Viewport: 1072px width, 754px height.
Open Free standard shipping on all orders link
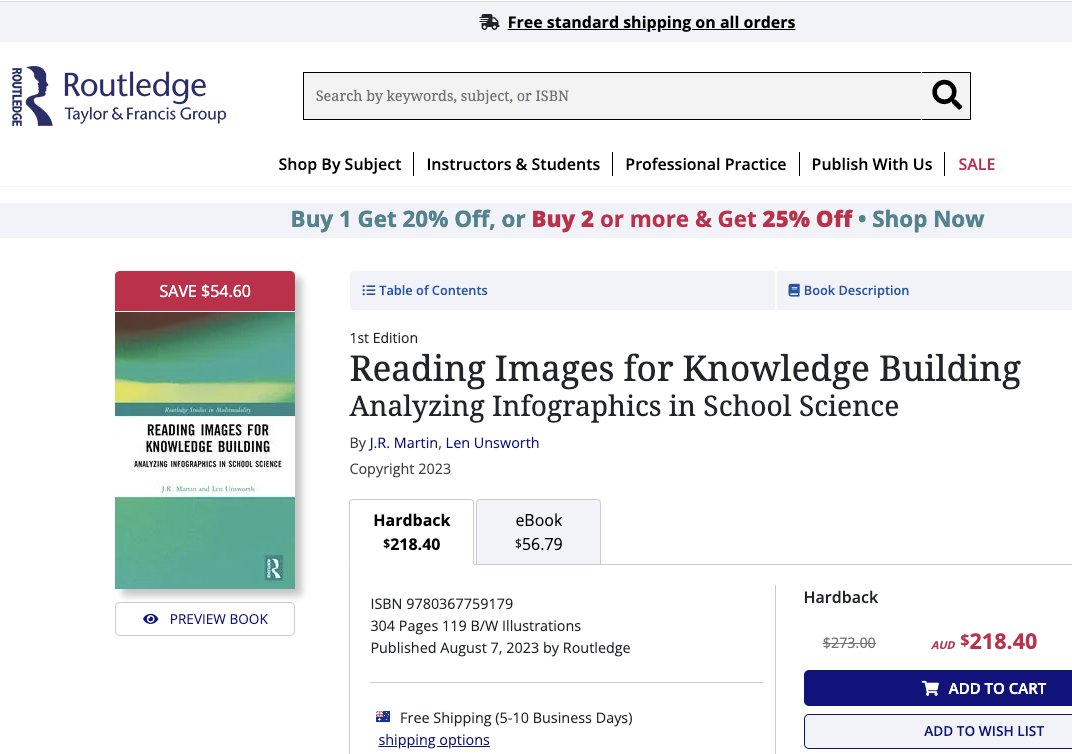pyautogui.click(x=651, y=23)
